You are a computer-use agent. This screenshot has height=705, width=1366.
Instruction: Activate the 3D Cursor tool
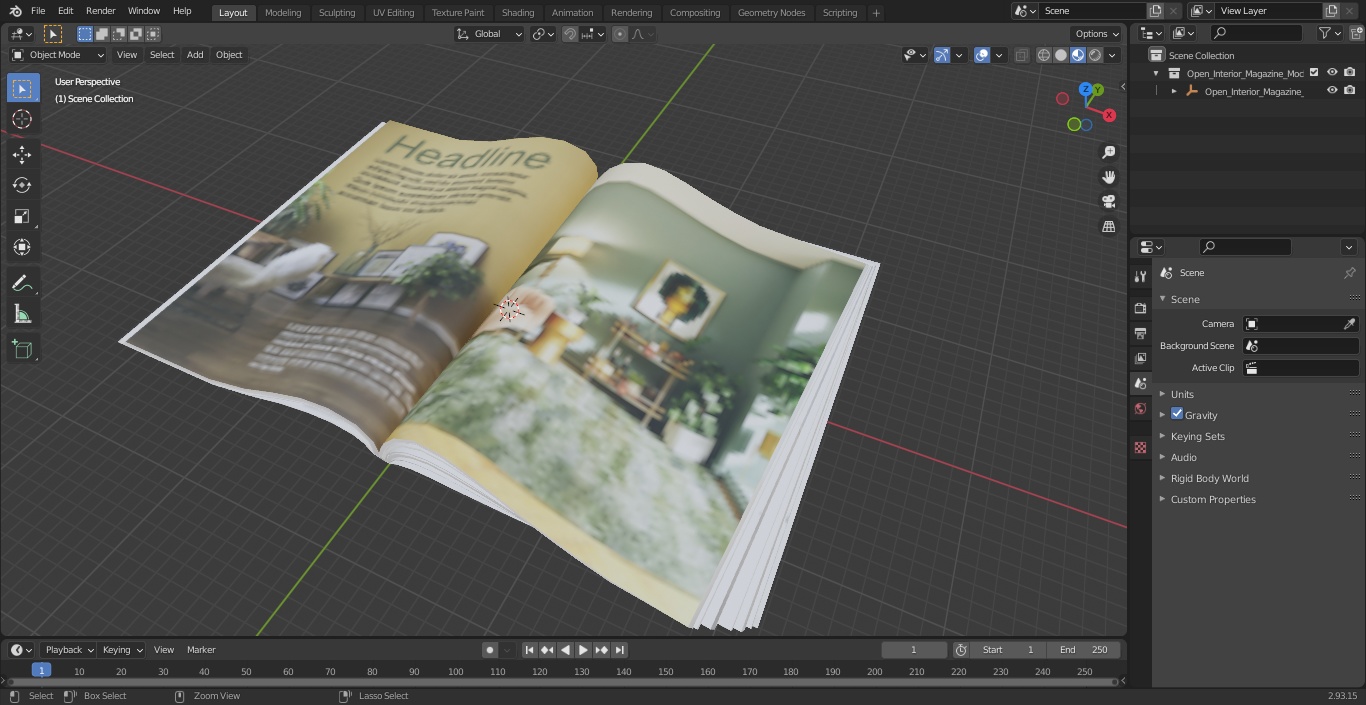pos(22,119)
